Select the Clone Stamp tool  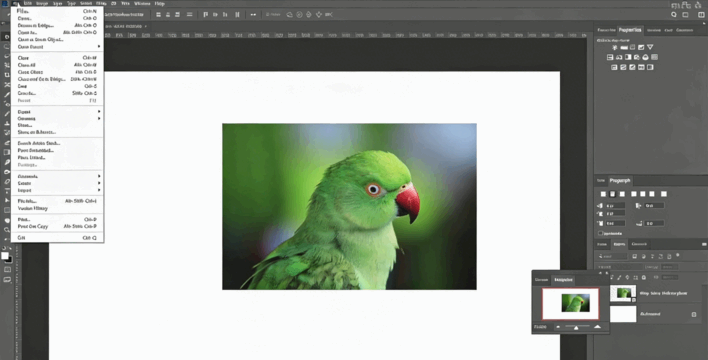[x=6, y=123]
